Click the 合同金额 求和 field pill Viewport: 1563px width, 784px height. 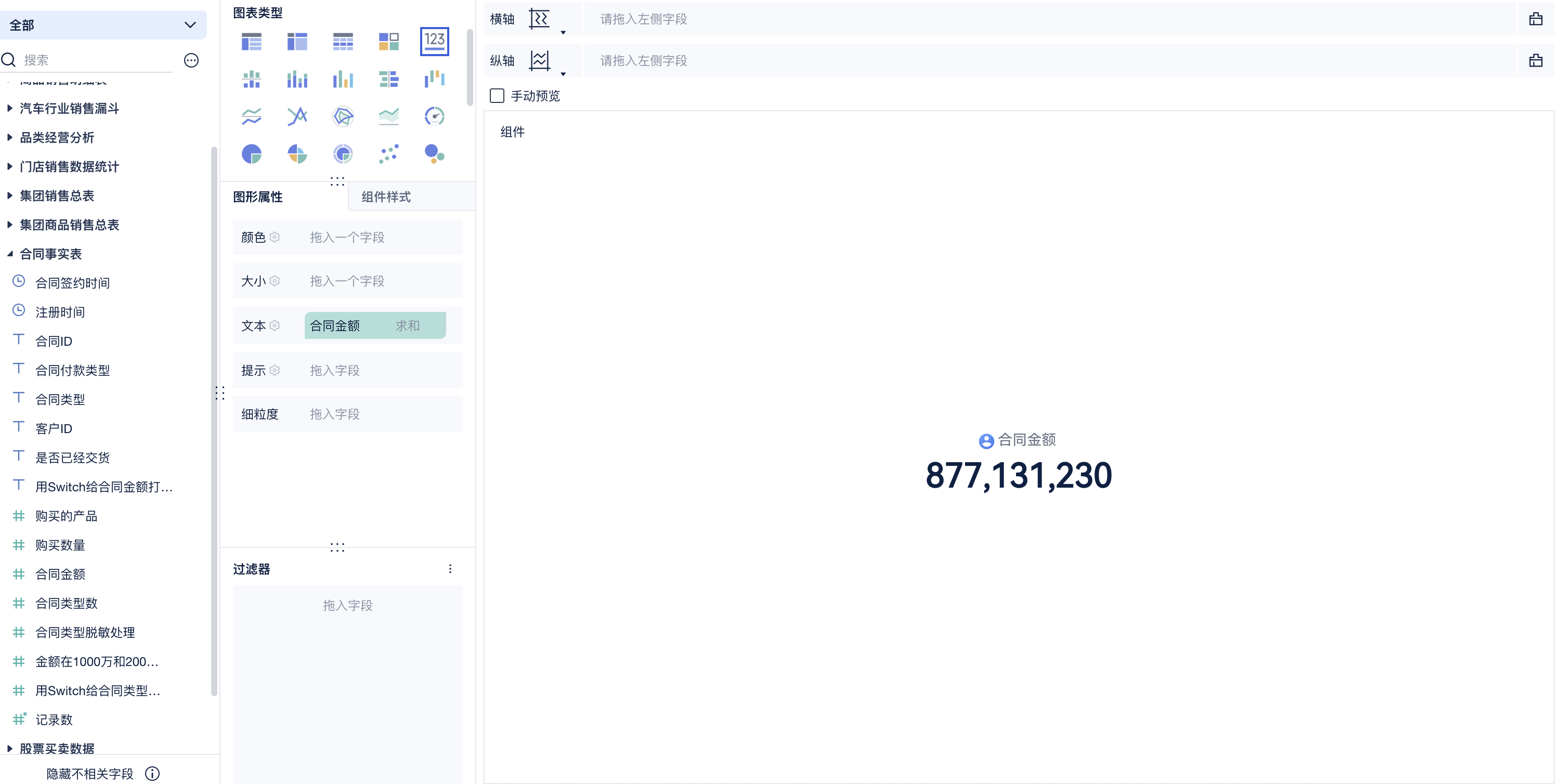[x=374, y=326]
